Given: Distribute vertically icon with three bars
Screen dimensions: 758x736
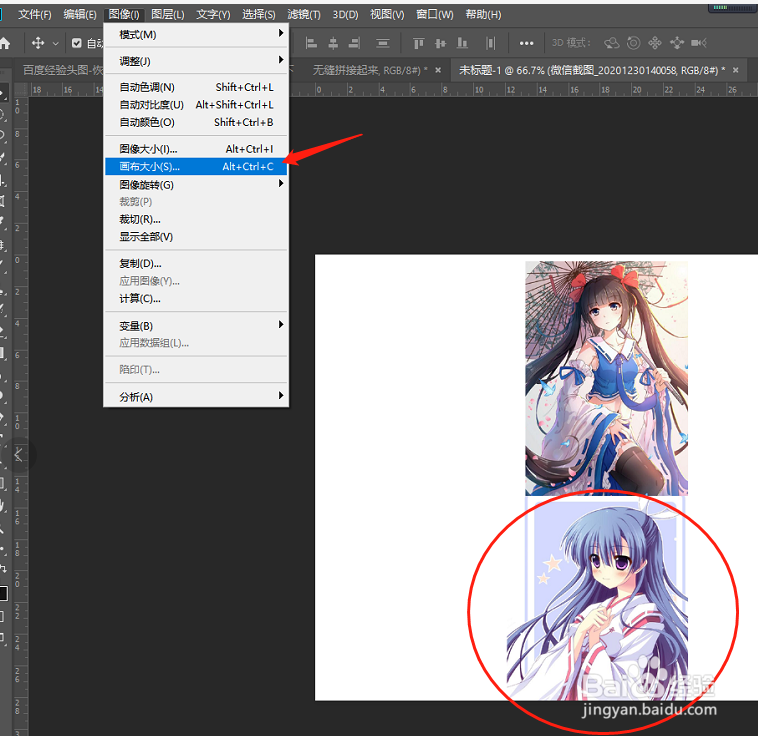Looking at the screenshot, I should click(383, 44).
